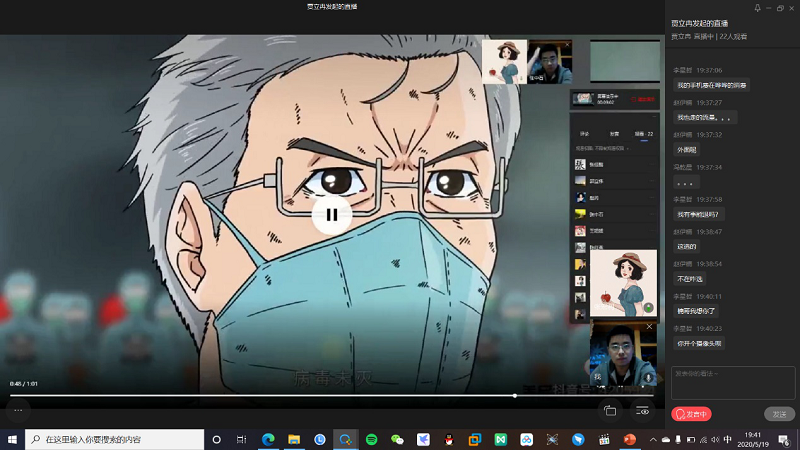
Task: Close the small webcam overlay at top
Action: tap(567, 45)
